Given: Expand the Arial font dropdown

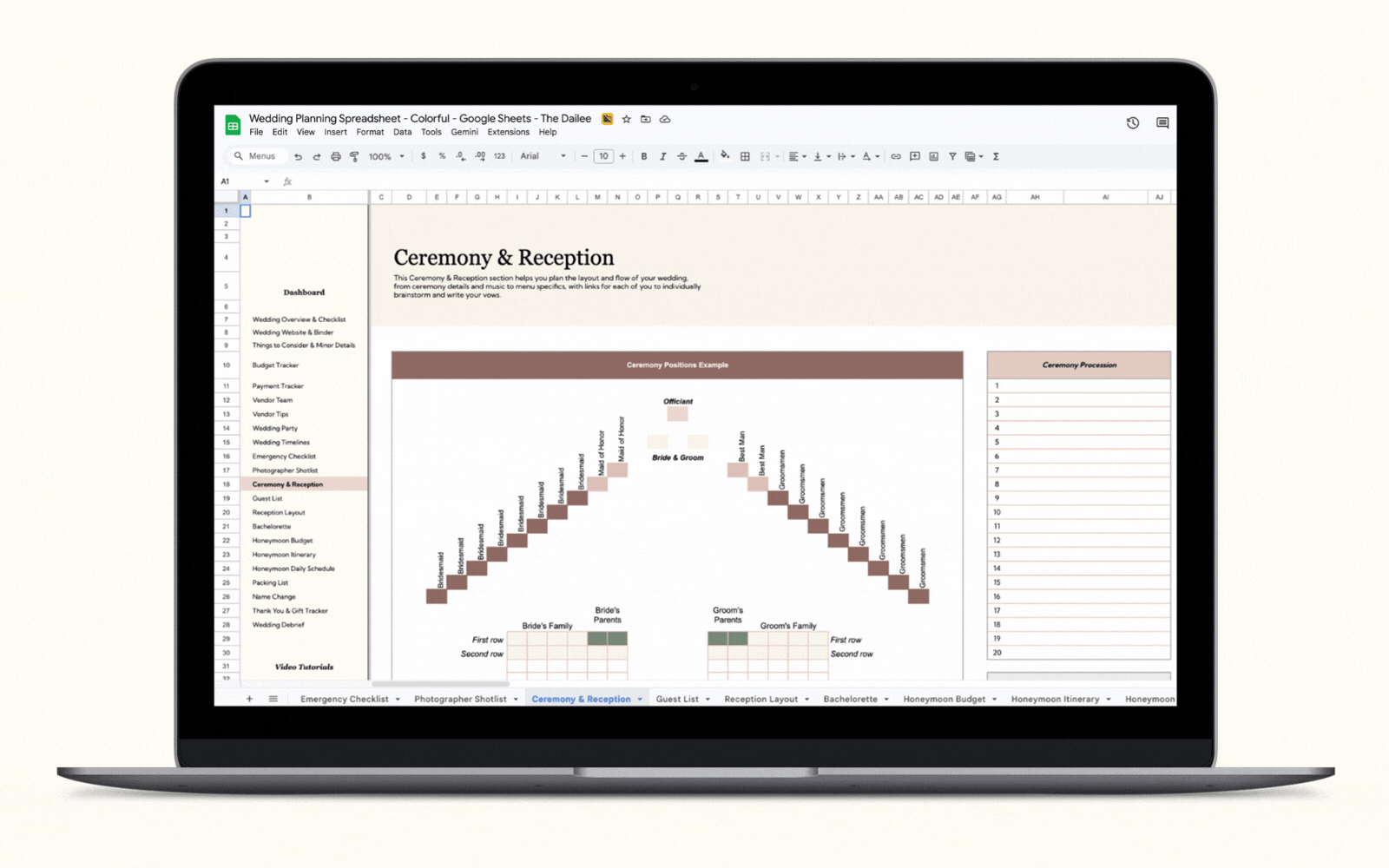Looking at the screenshot, I should tap(543, 156).
